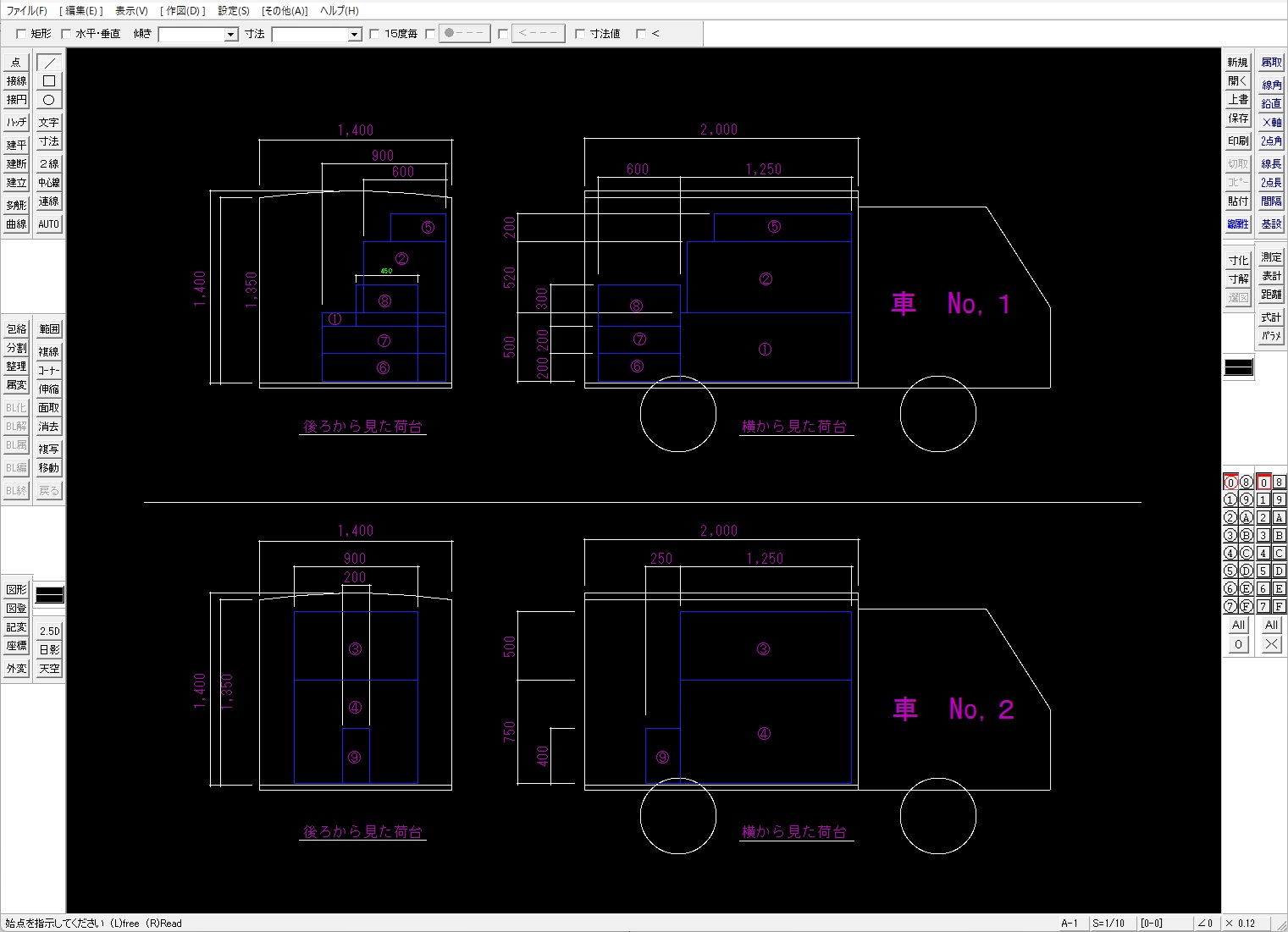Check the 15度毎 option
This screenshot has width=1288, height=932.
(x=374, y=34)
